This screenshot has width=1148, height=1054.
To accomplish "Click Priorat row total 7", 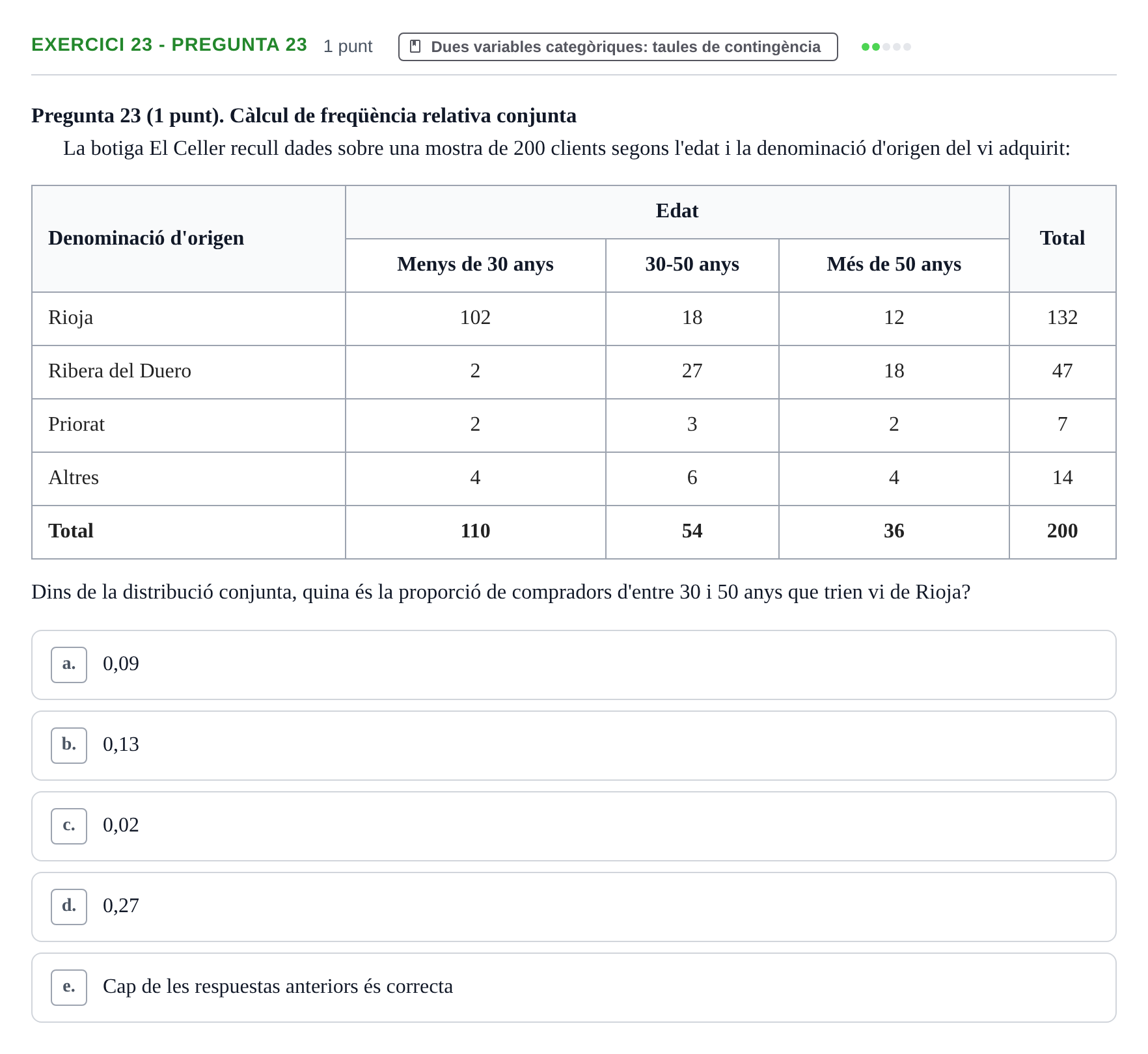I will click(1062, 424).
